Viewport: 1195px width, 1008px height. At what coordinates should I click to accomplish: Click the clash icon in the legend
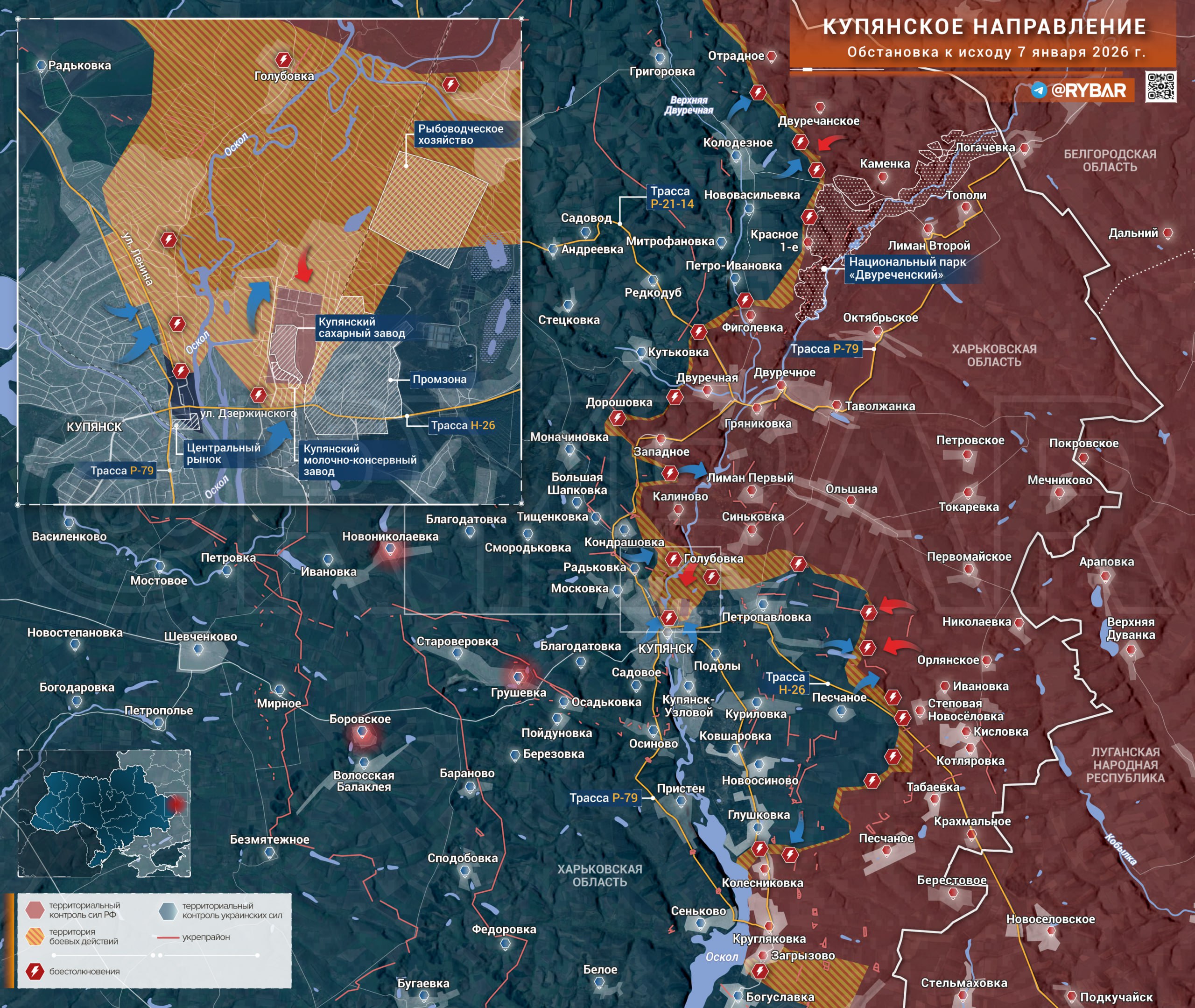tap(35, 971)
